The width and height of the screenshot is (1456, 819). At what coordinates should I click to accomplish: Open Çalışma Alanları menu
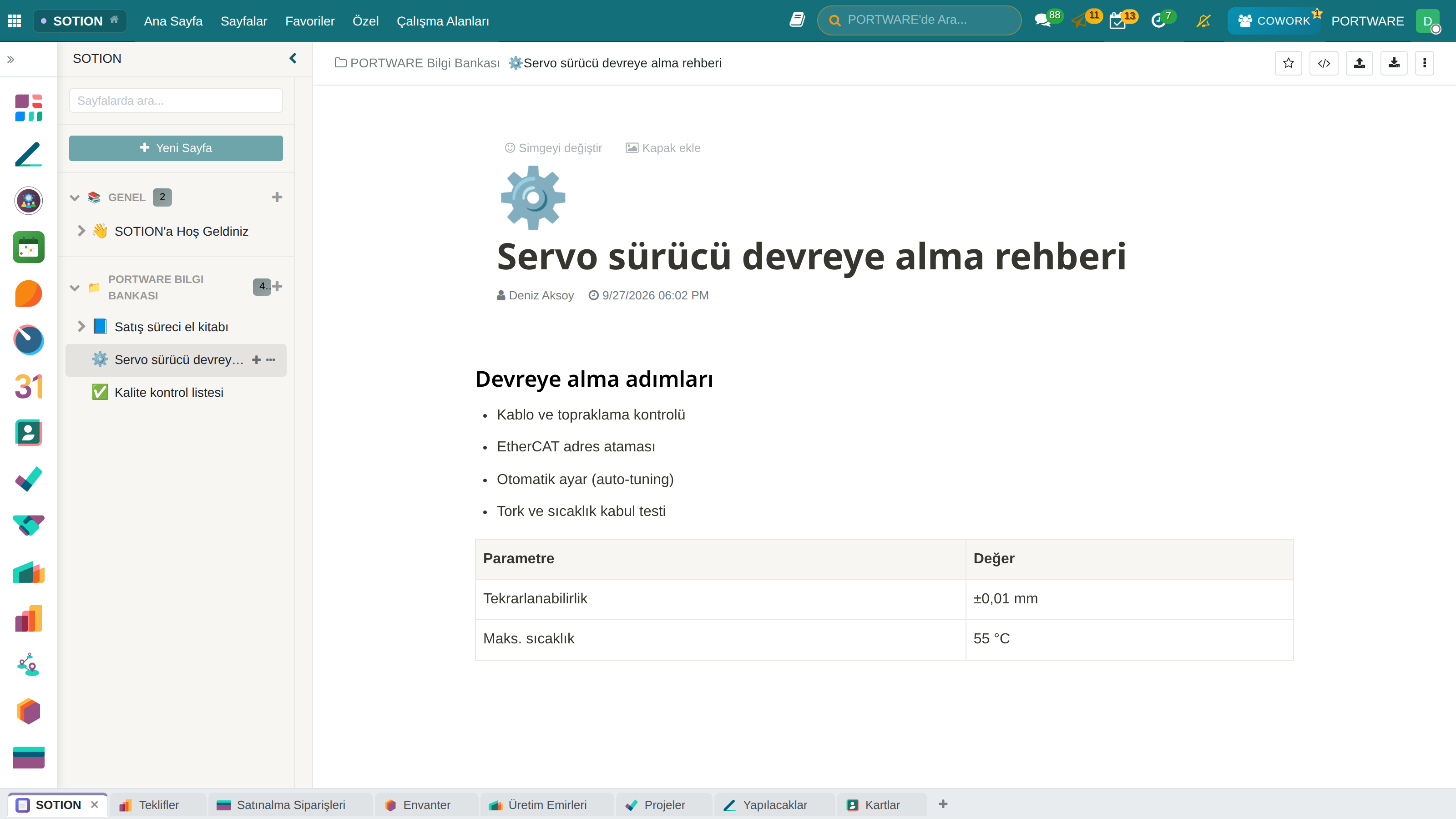(x=443, y=21)
